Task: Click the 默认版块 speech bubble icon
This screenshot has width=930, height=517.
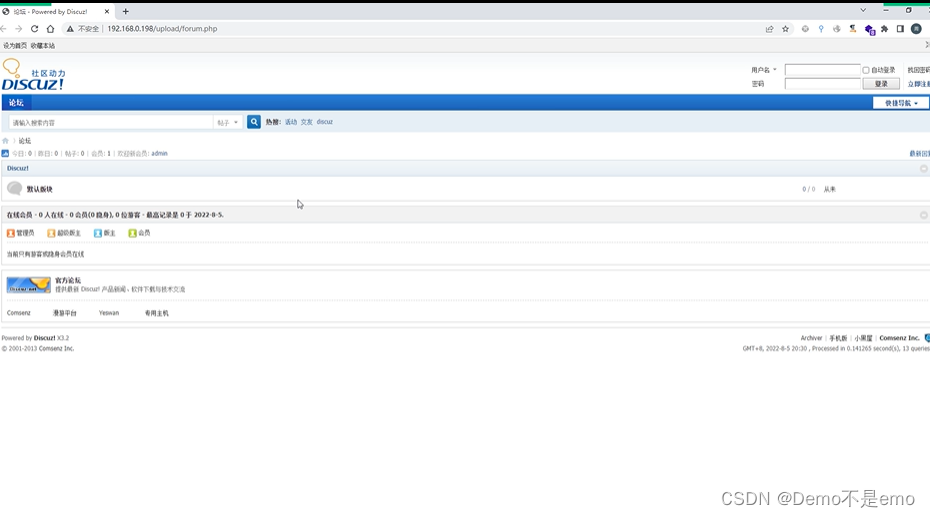Action: coord(14,189)
